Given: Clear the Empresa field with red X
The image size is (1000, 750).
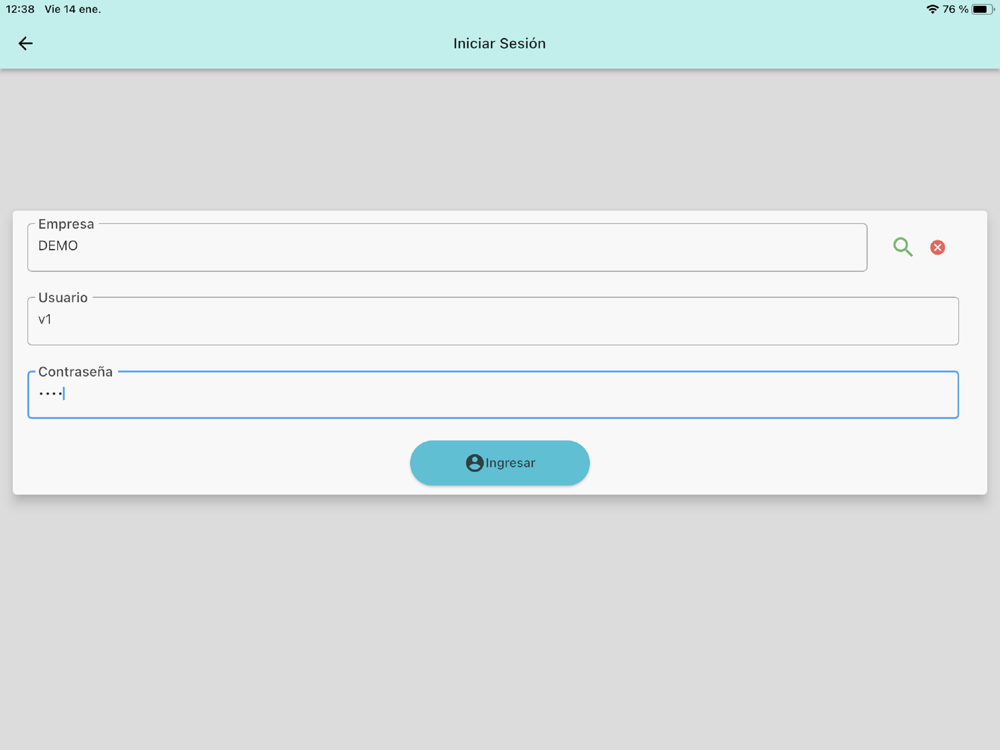Looking at the screenshot, I should [x=938, y=247].
